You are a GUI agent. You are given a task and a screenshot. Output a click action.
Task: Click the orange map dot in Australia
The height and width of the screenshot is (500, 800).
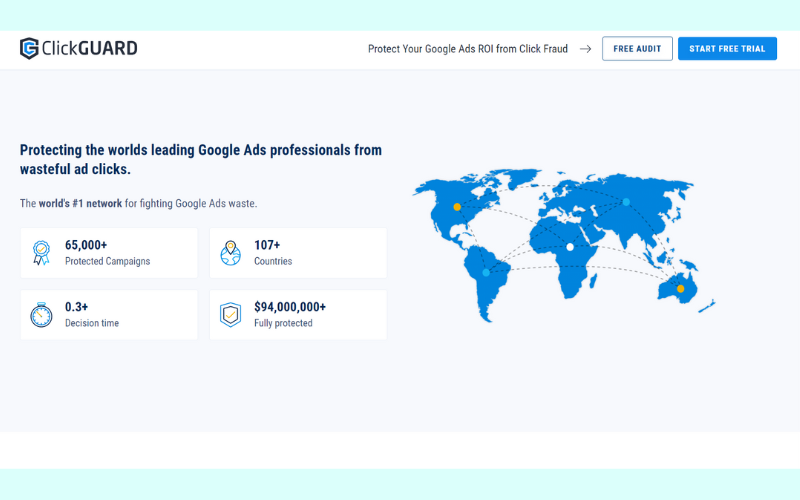click(x=680, y=289)
